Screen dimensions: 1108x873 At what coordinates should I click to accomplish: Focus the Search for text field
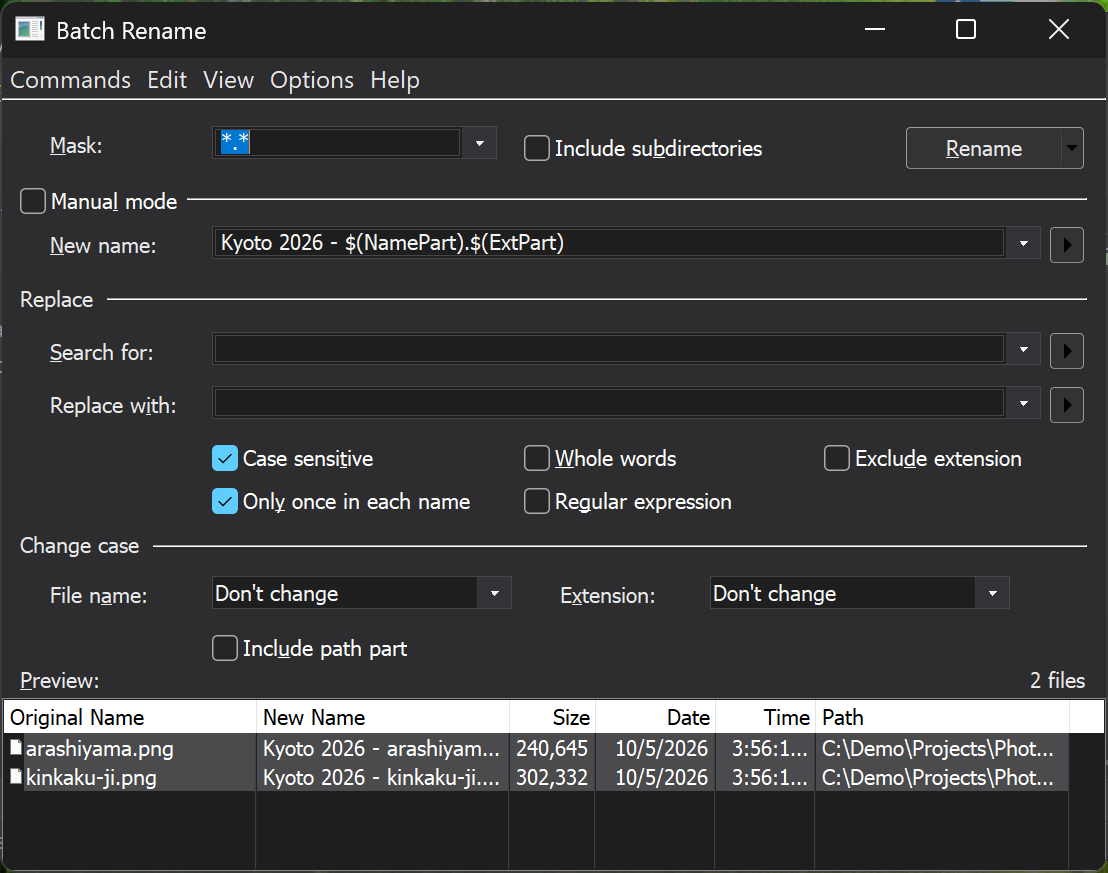pyautogui.click(x=609, y=349)
